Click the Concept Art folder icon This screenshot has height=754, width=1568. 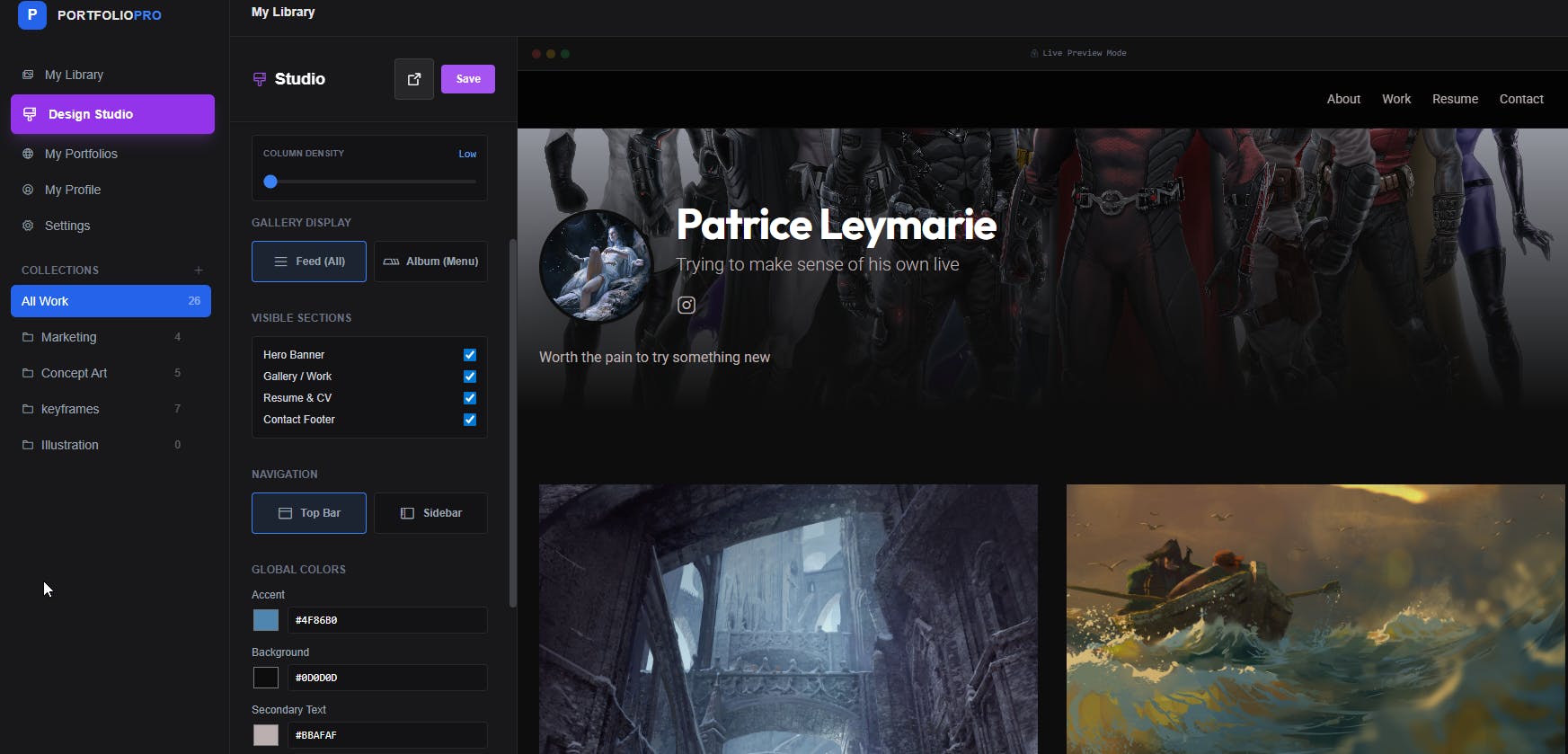28,373
